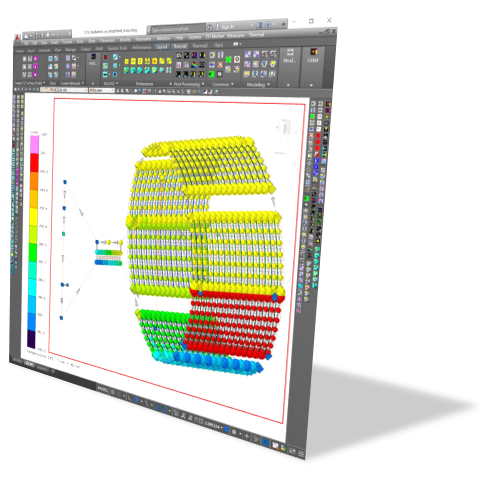
Task: Toggle snap mode in status bar
Action: point(119,394)
